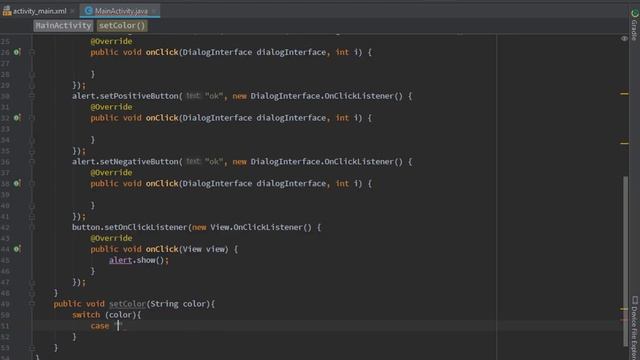Place cursor on alert.show() statement
The height and width of the screenshot is (360, 640).
click(x=139, y=260)
